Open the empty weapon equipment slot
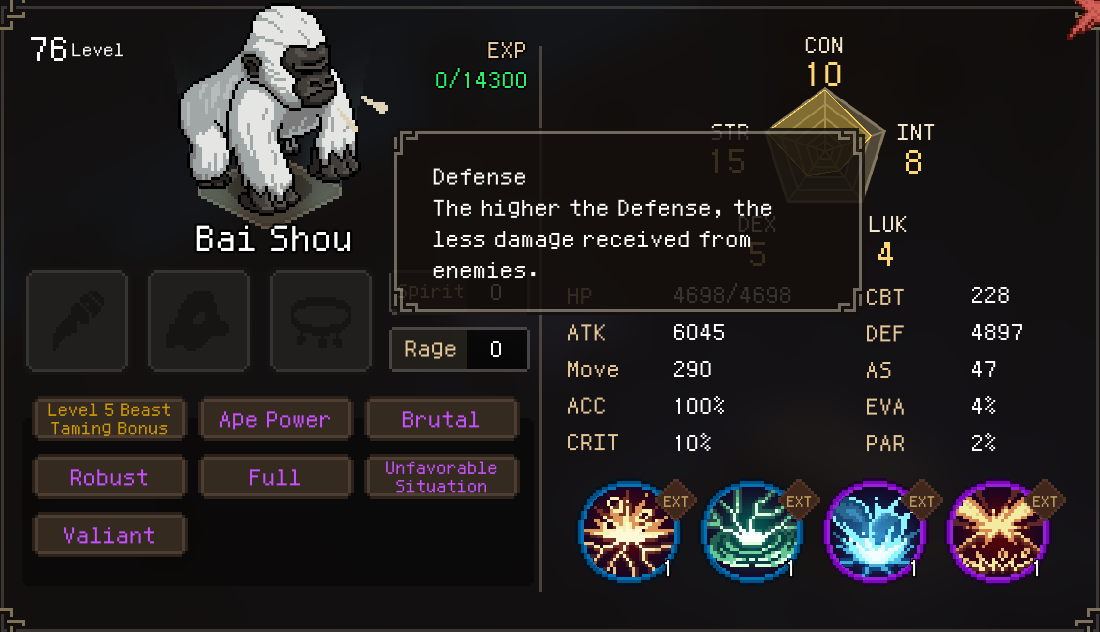Viewport: 1100px width, 632px height. [x=77, y=321]
